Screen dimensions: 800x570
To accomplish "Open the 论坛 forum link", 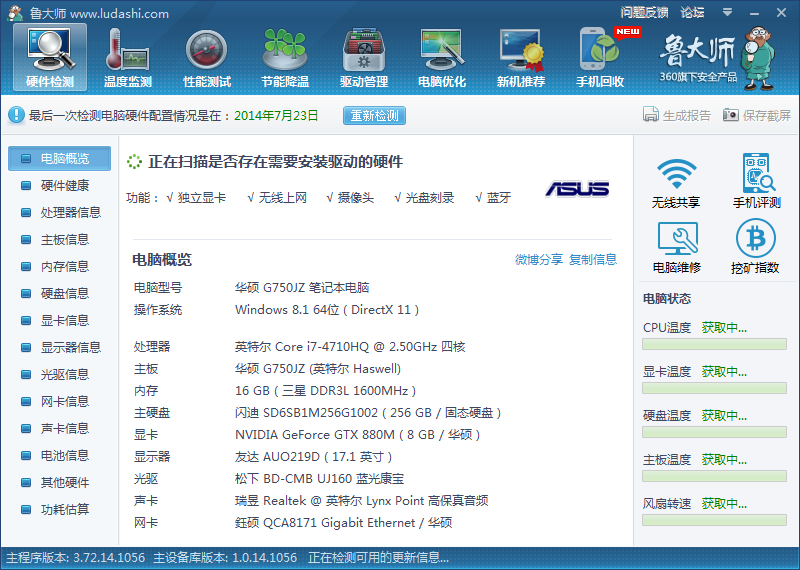I will pos(692,12).
